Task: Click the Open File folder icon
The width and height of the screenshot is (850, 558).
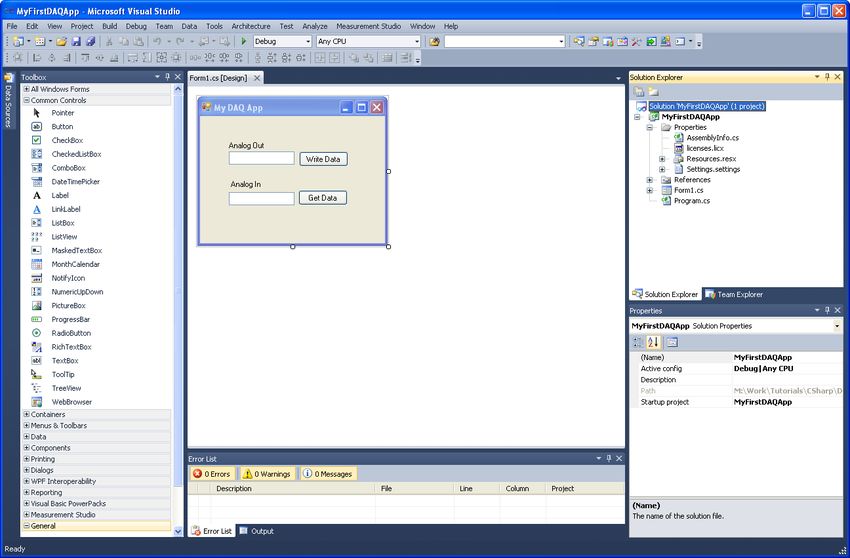Action: coord(61,41)
